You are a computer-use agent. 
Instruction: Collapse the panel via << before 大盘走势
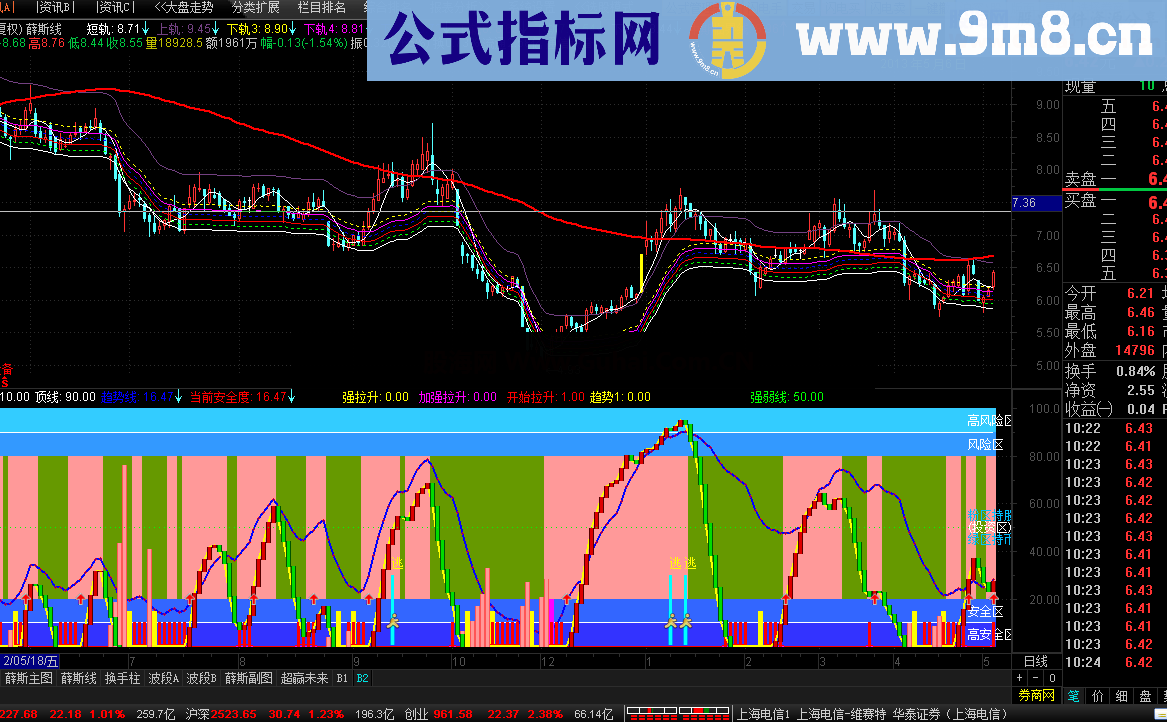(161, 7)
